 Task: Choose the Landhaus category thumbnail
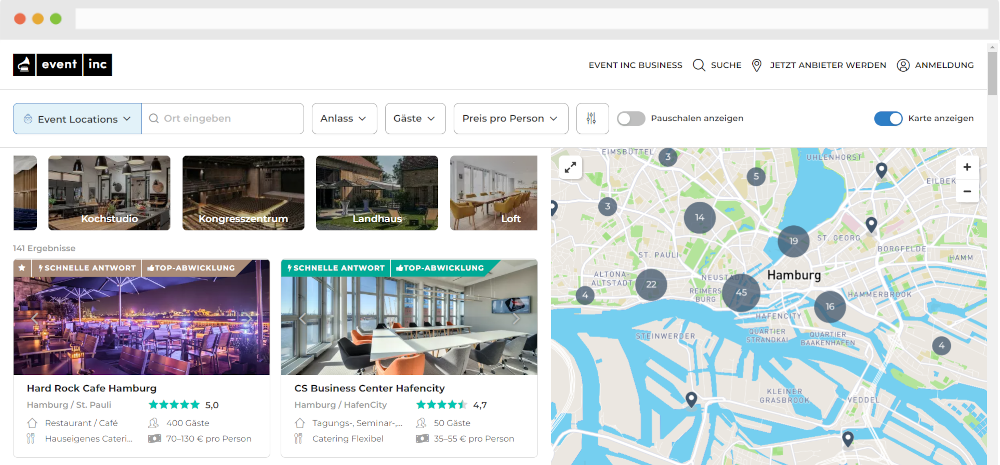tap(377, 193)
